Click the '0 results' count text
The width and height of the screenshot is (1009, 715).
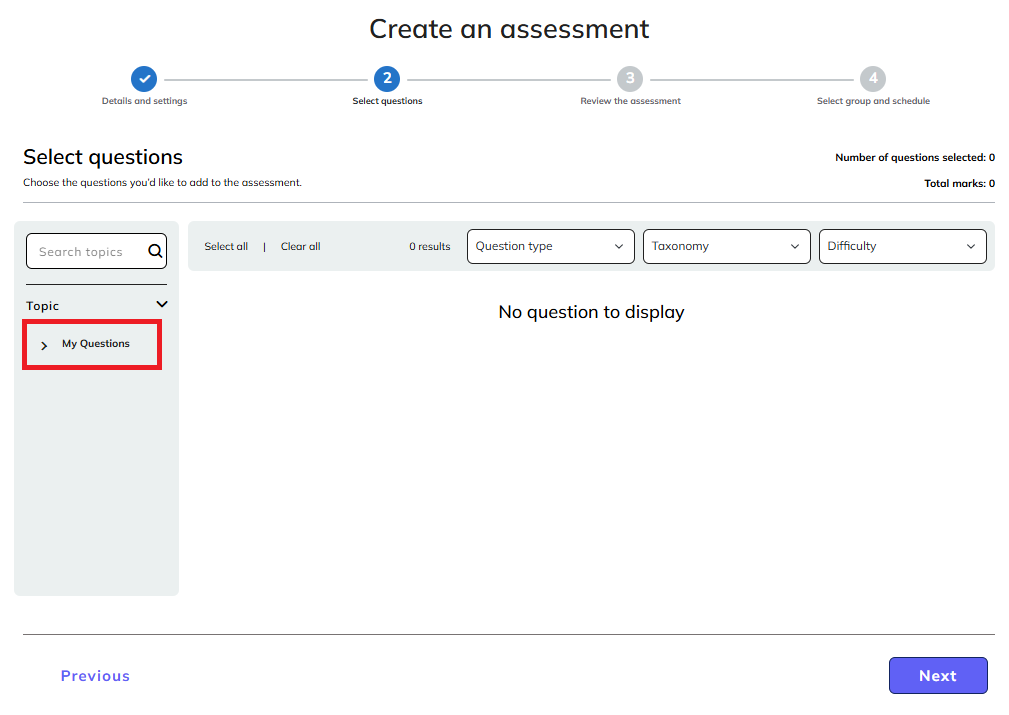point(430,246)
